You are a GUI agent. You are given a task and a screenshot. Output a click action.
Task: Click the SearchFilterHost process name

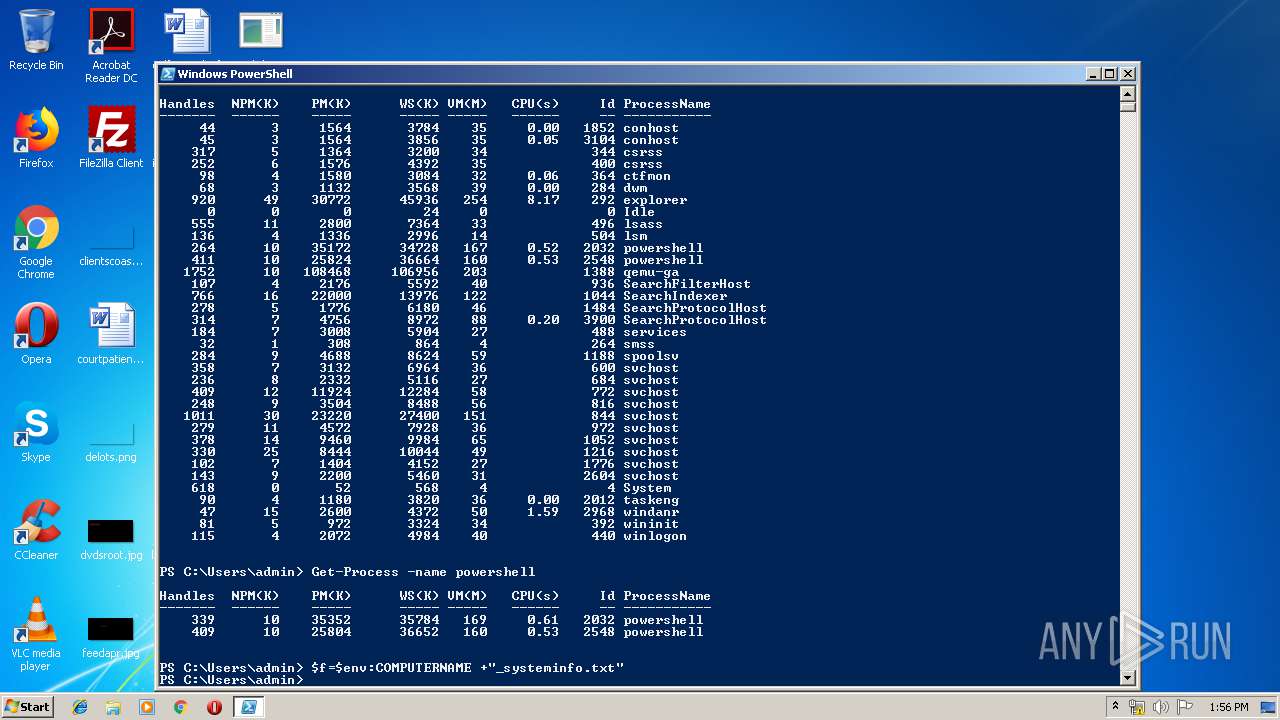(687, 284)
